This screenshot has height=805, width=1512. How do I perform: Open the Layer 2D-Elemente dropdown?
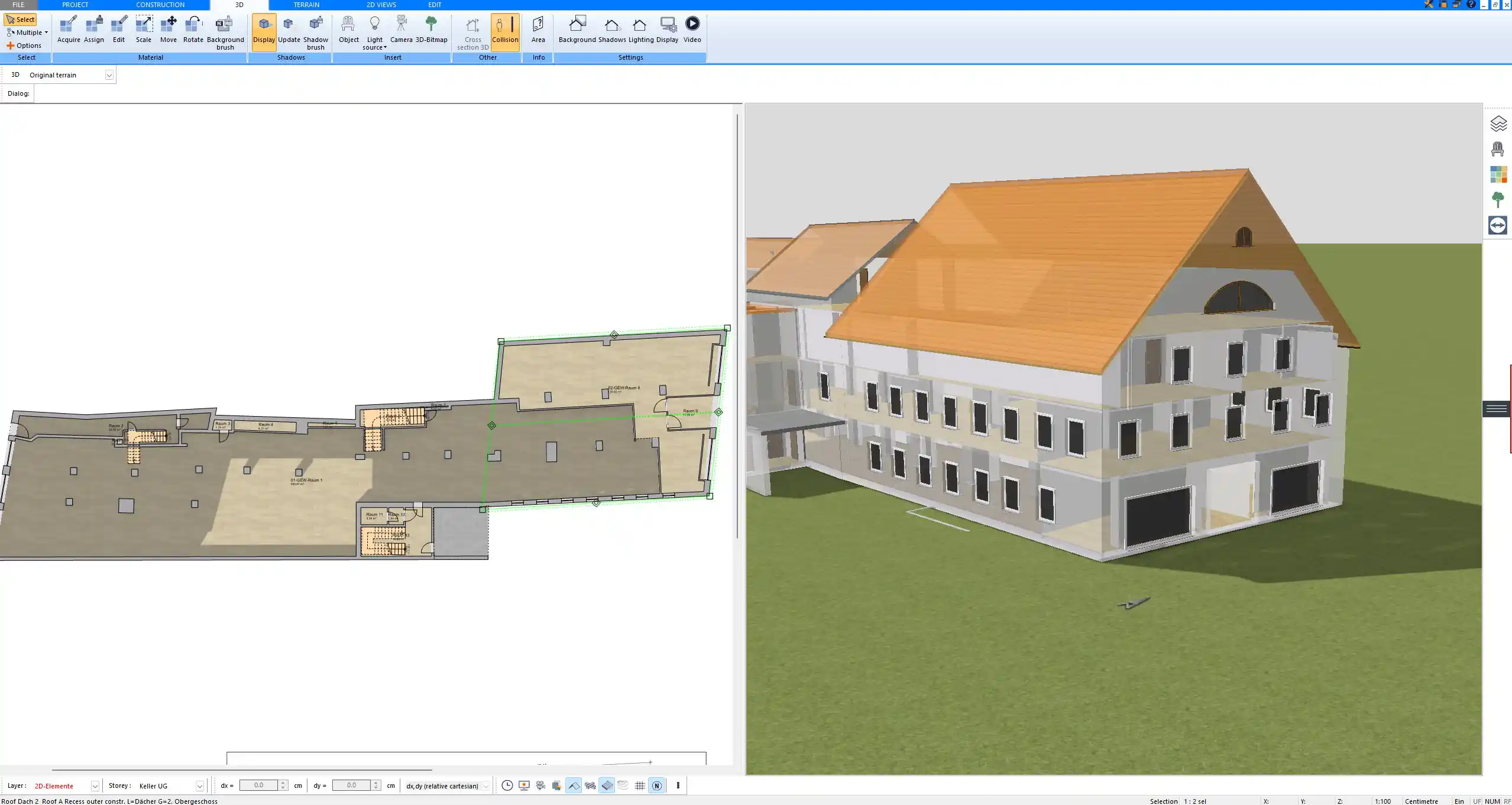95,786
